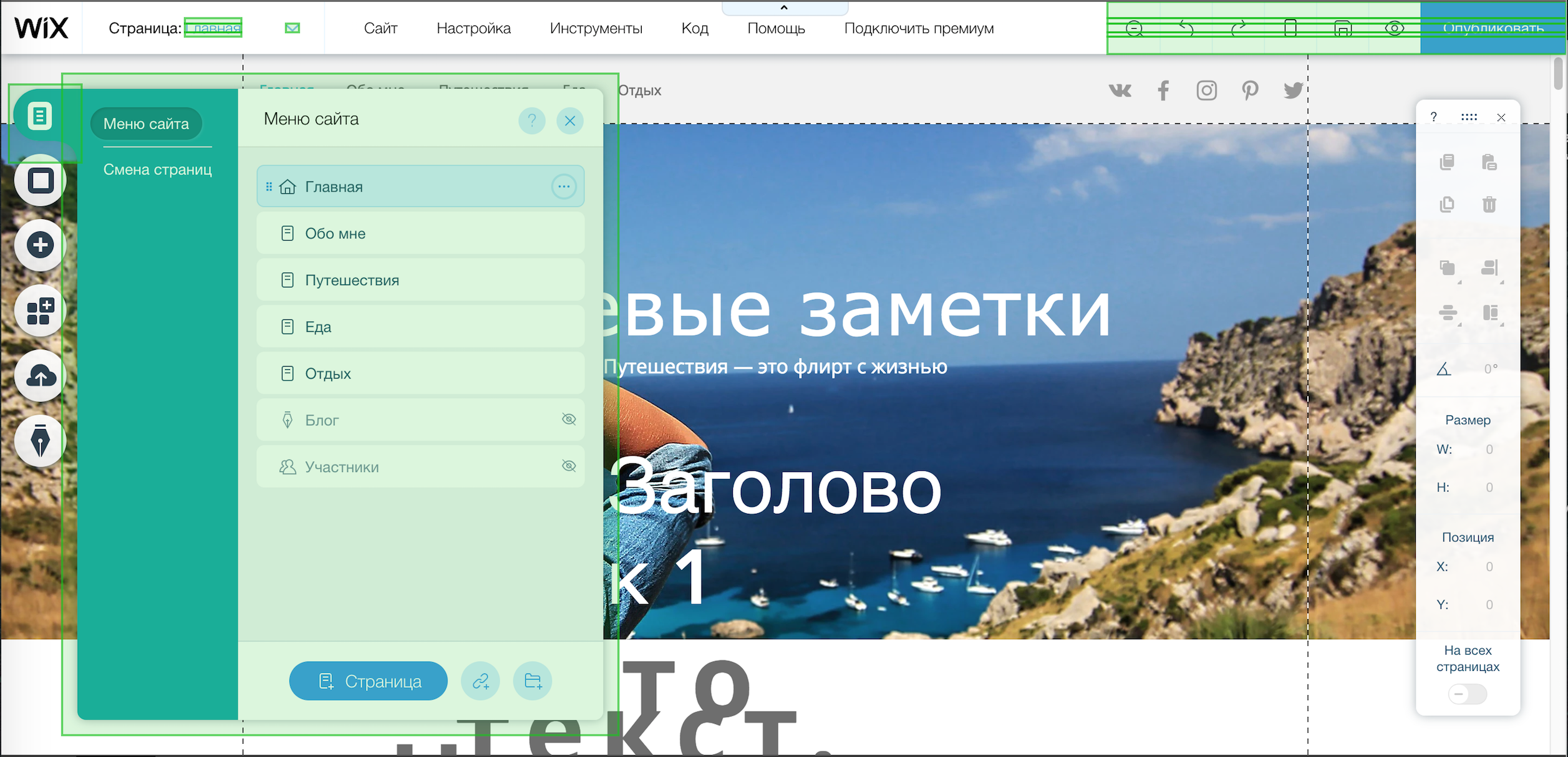Select the Menus & Pages icon in left sidebar
Image resolution: width=1568 pixels, height=757 pixels.
pyautogui.click(x=39, y=115)
